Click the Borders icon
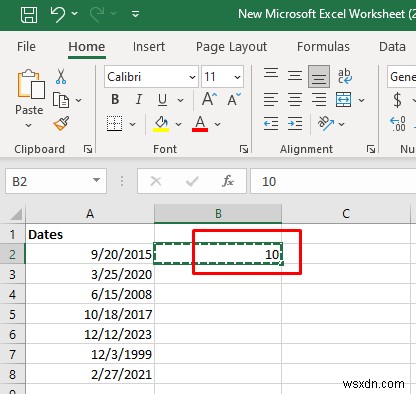Screen dimensions: 416x394 click(x=114, y=124)
